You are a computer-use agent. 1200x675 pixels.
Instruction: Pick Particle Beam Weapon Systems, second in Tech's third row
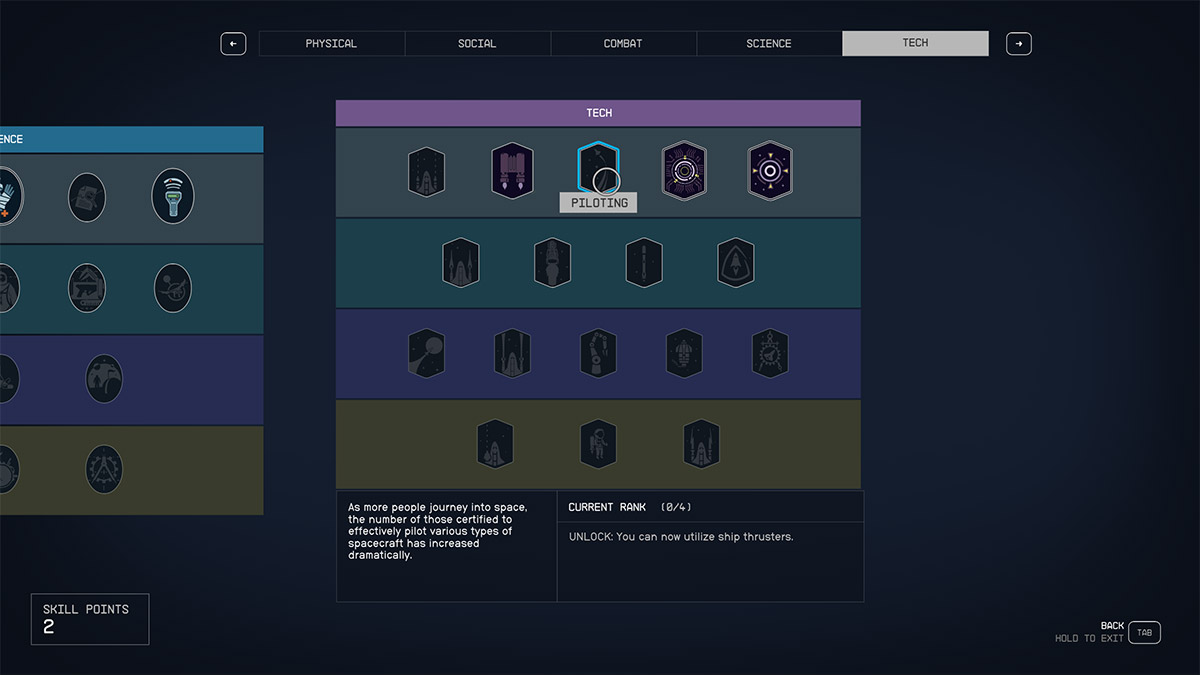pos(512,354)
